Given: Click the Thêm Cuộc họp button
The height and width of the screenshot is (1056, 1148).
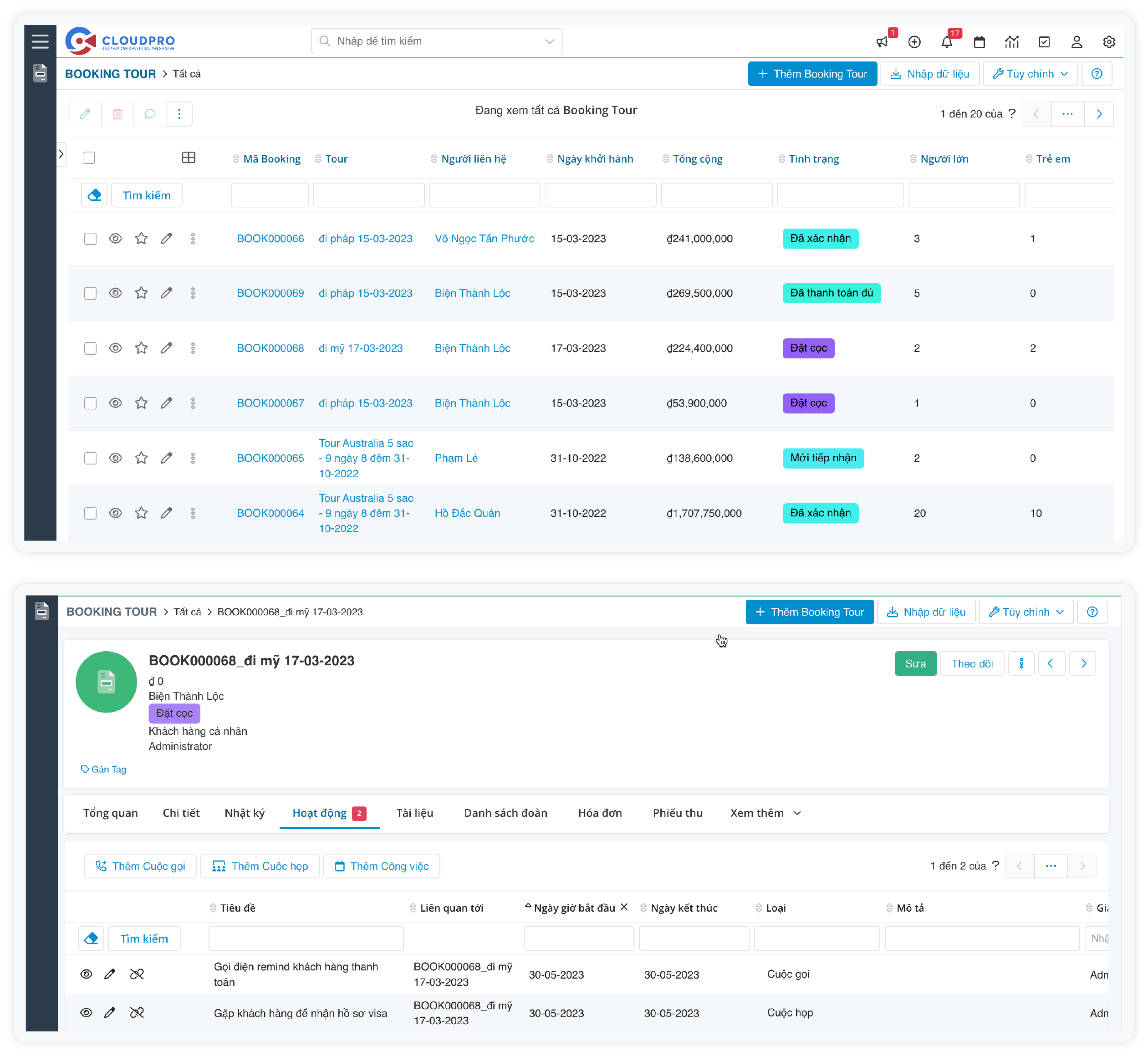Looking at the screenshot, I should [x=260, y=866].
